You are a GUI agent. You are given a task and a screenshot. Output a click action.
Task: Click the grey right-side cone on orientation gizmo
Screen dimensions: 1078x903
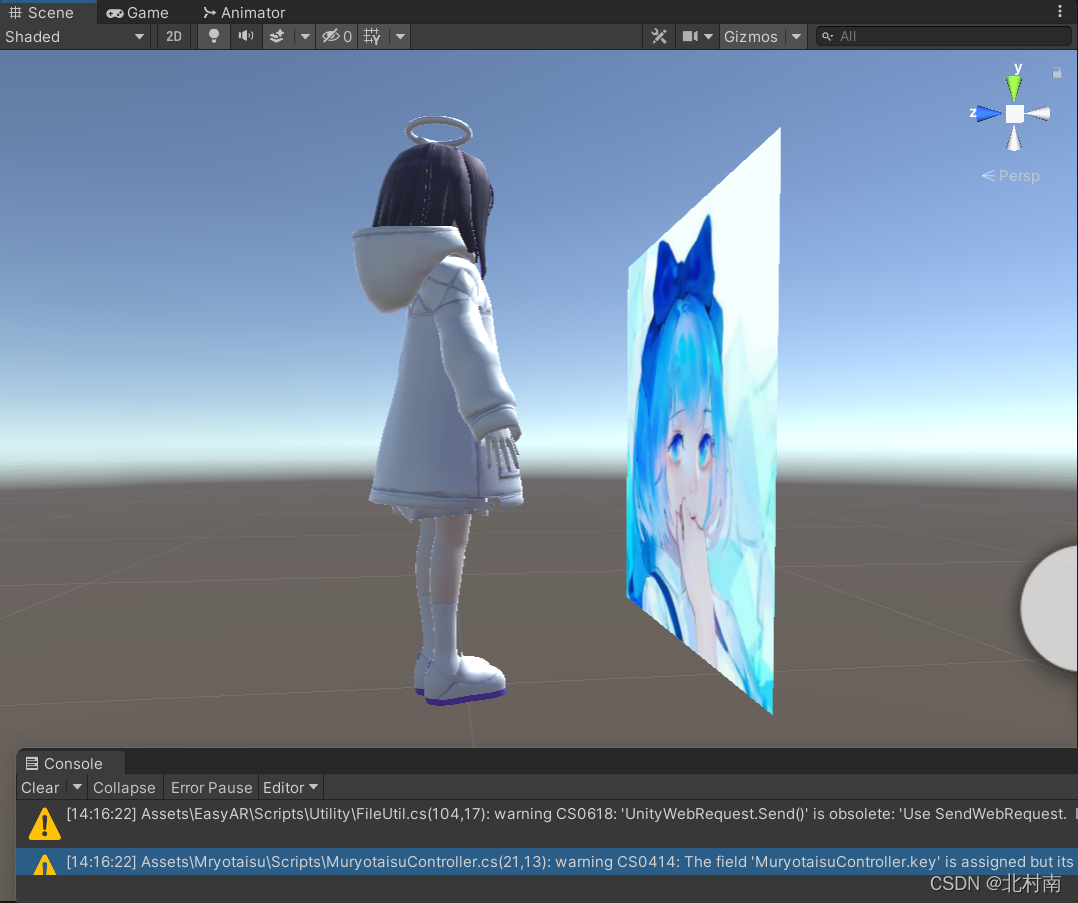point(1038,113)
